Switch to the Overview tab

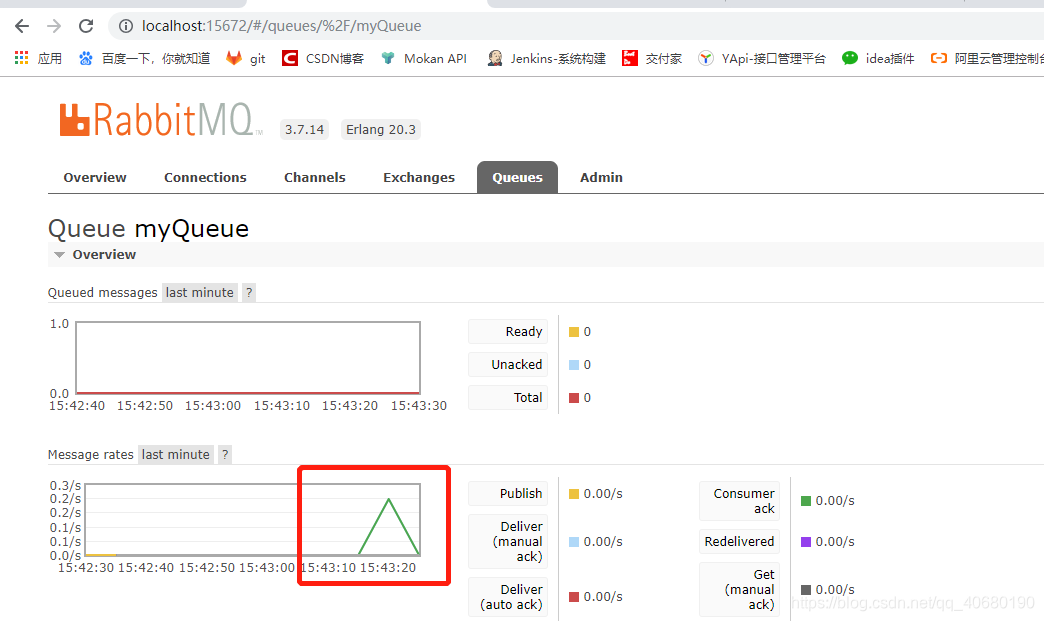tap(95, 178)
